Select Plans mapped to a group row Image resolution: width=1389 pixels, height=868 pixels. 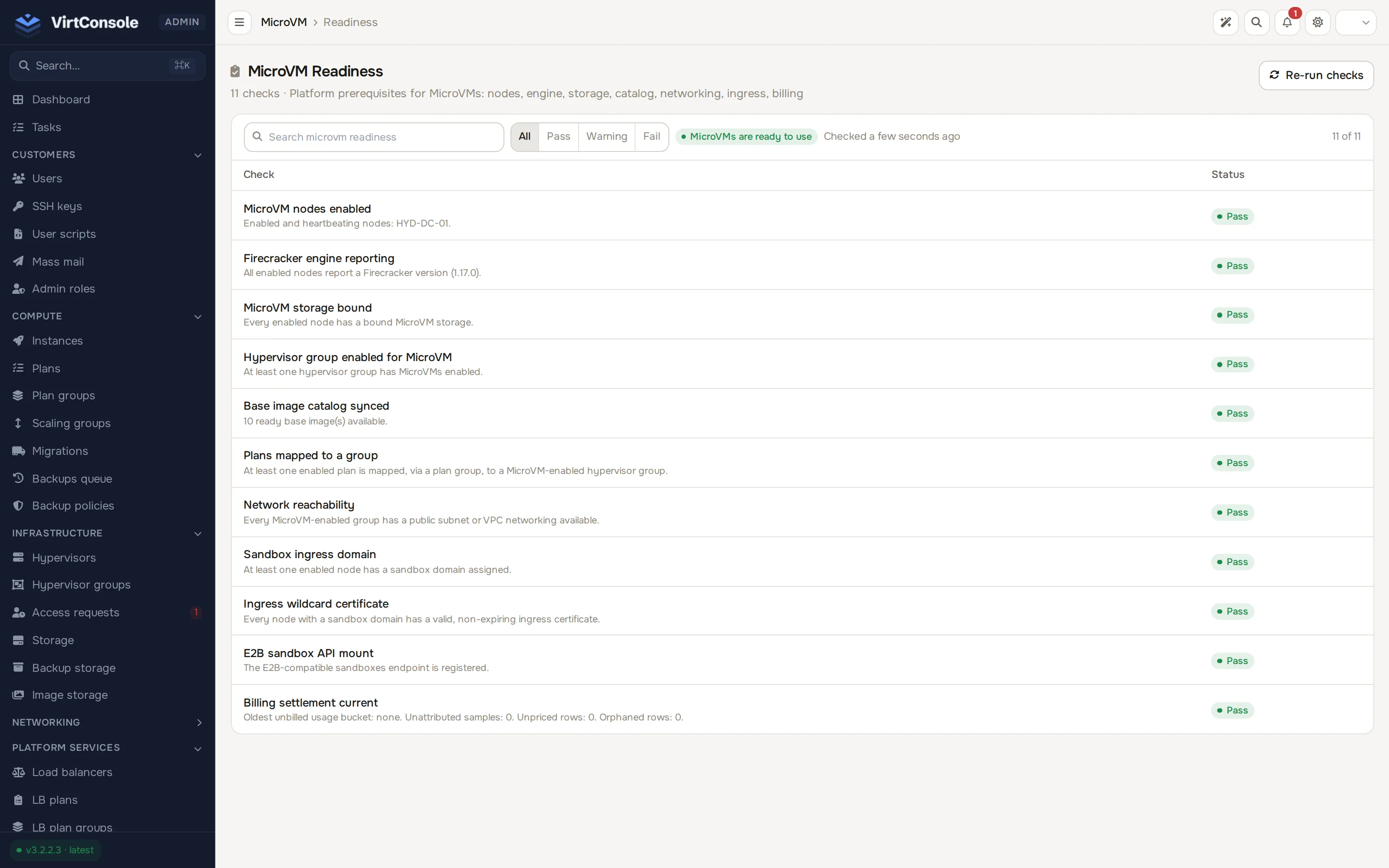pyautogui.click(x=803, y=463)
